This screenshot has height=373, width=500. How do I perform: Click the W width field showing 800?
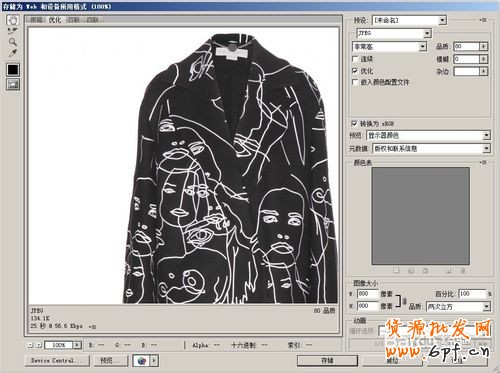[x=368, y=294]
